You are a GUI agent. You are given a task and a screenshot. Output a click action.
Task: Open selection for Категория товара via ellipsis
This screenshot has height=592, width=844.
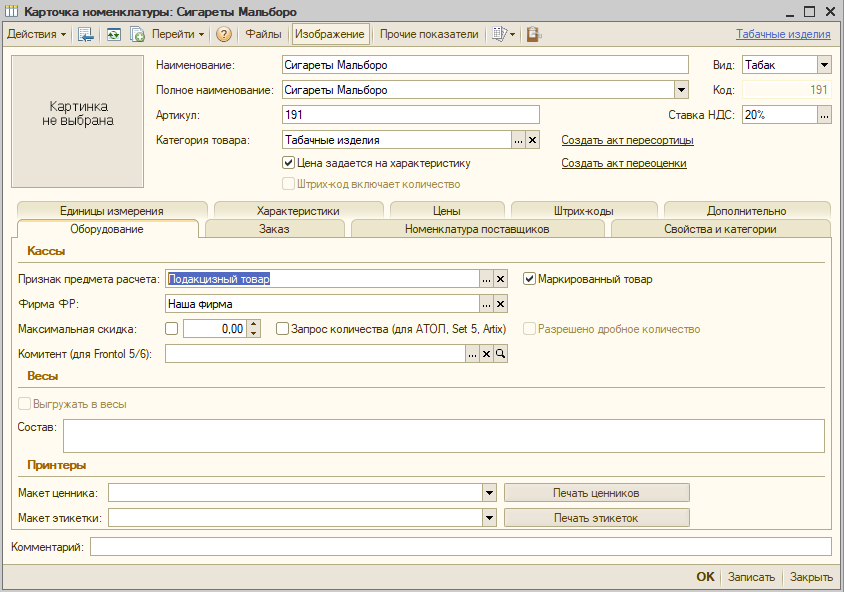click(518, 140)
